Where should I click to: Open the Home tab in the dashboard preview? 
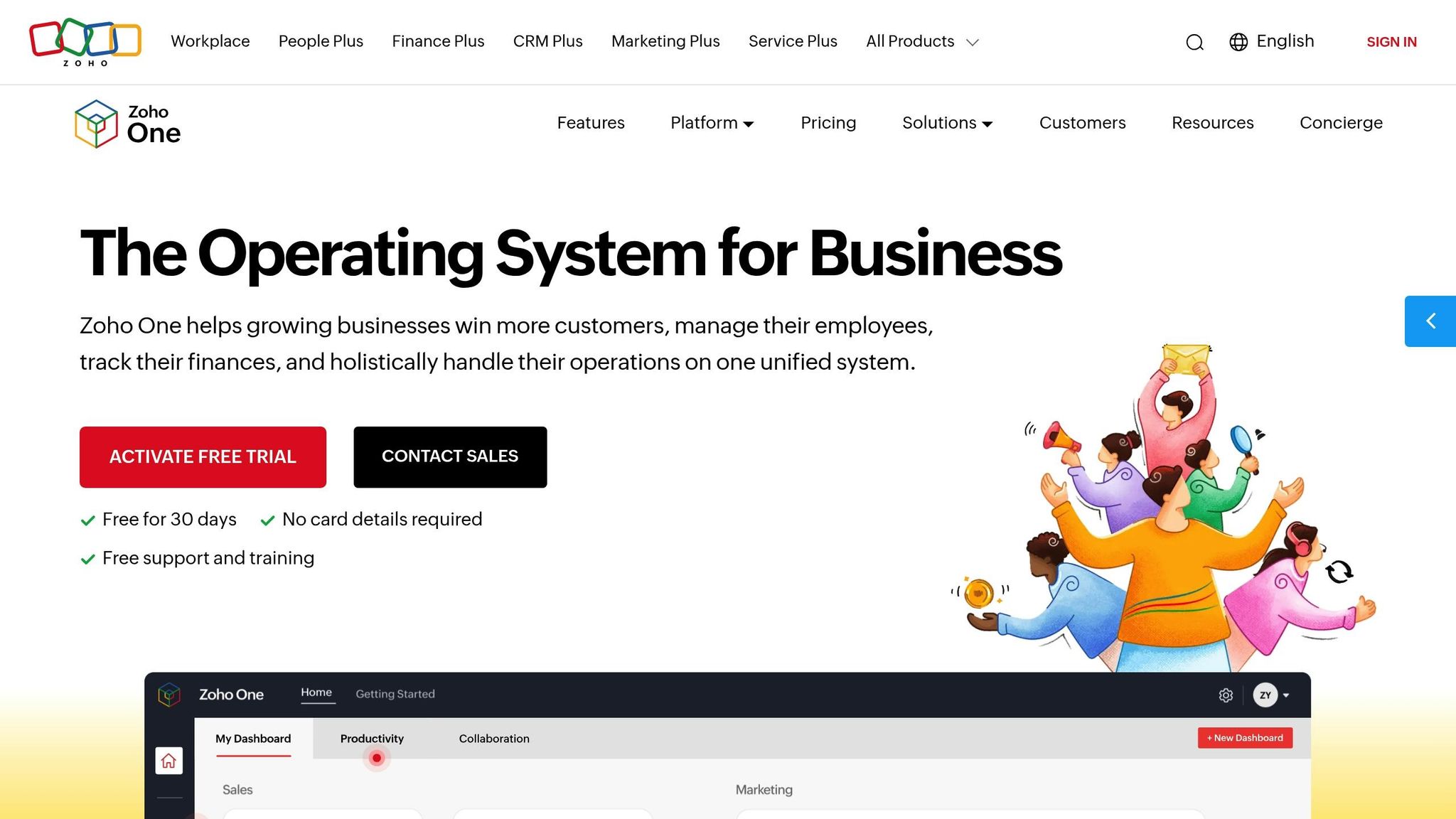[x=317, y=692]
